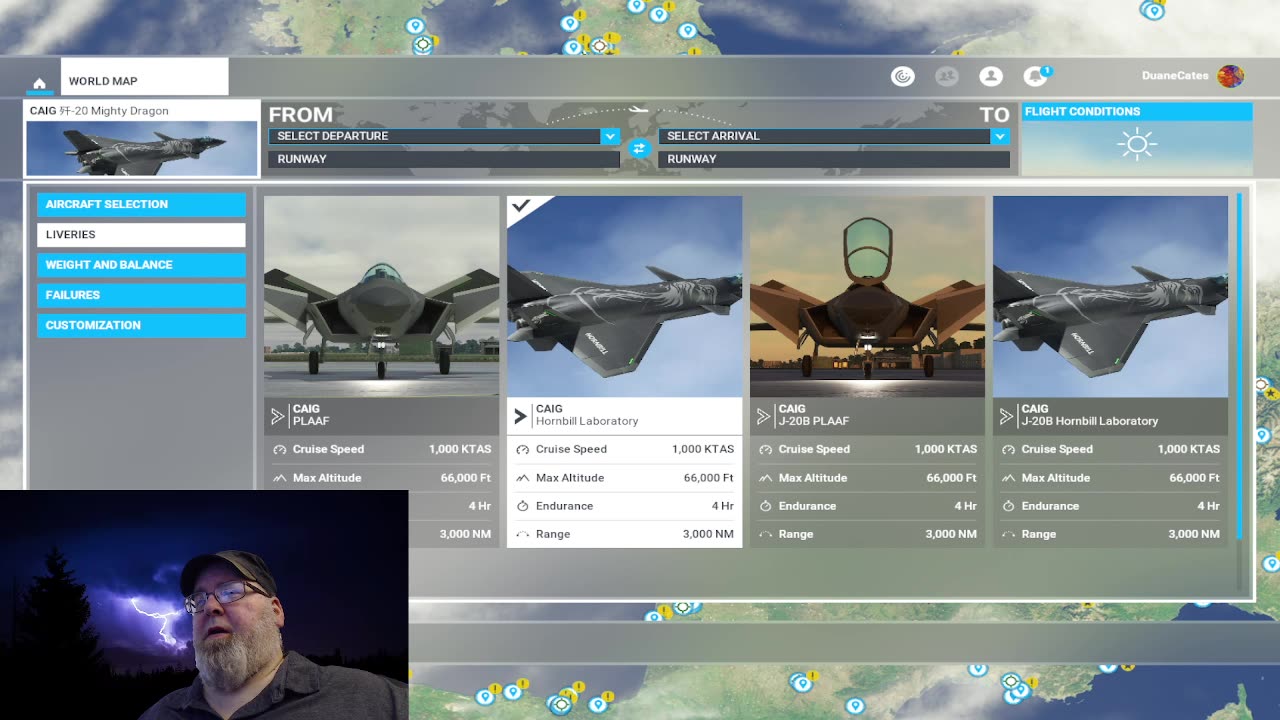The image size is (1280, 720).
Task: Open the user profile icon
Action: pyautogui.click(x=991, y=76)
